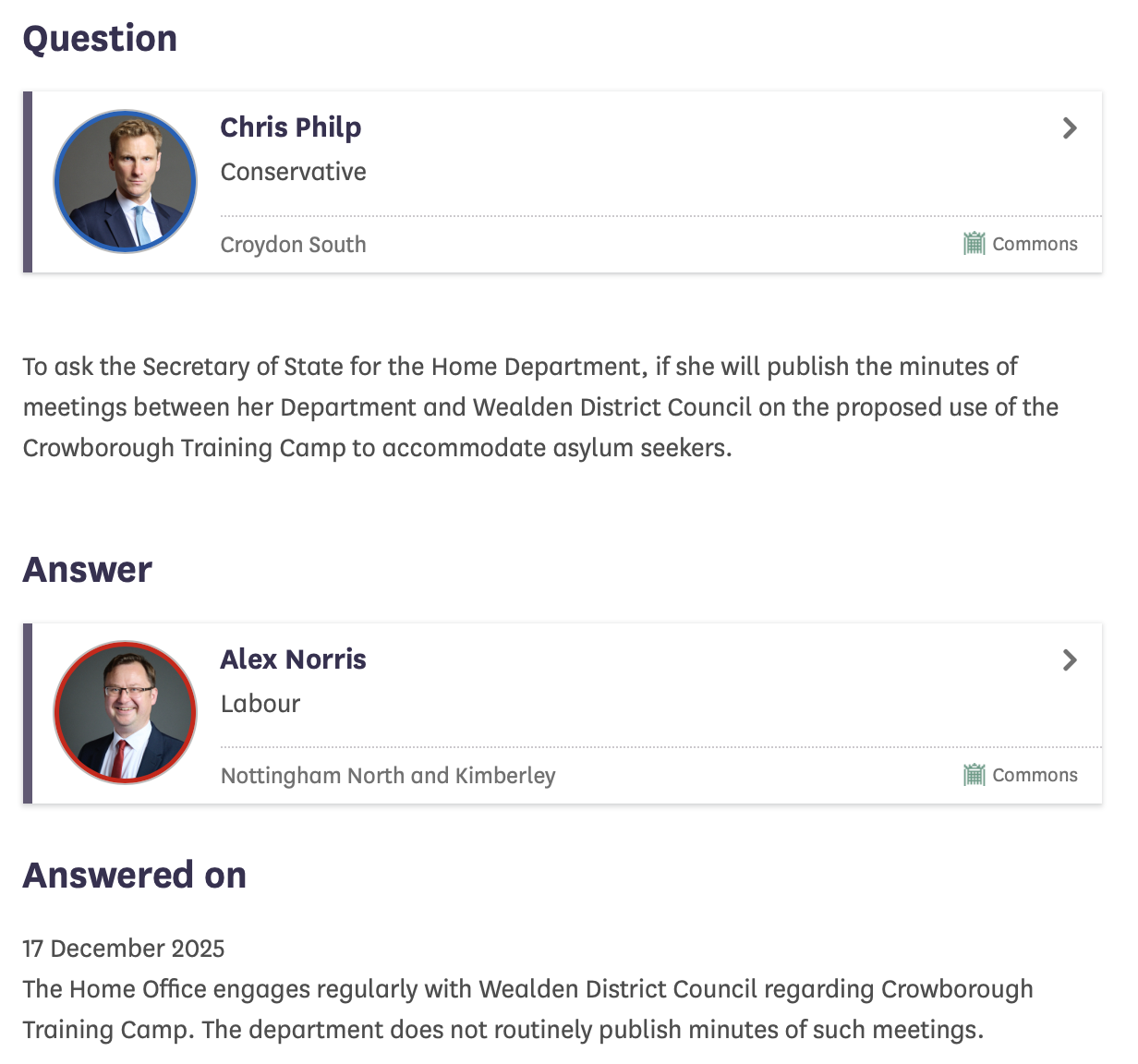This screenshot has width=1138, height=1064.
Task: Select the Conservative party label
Action: click(293, 172)
